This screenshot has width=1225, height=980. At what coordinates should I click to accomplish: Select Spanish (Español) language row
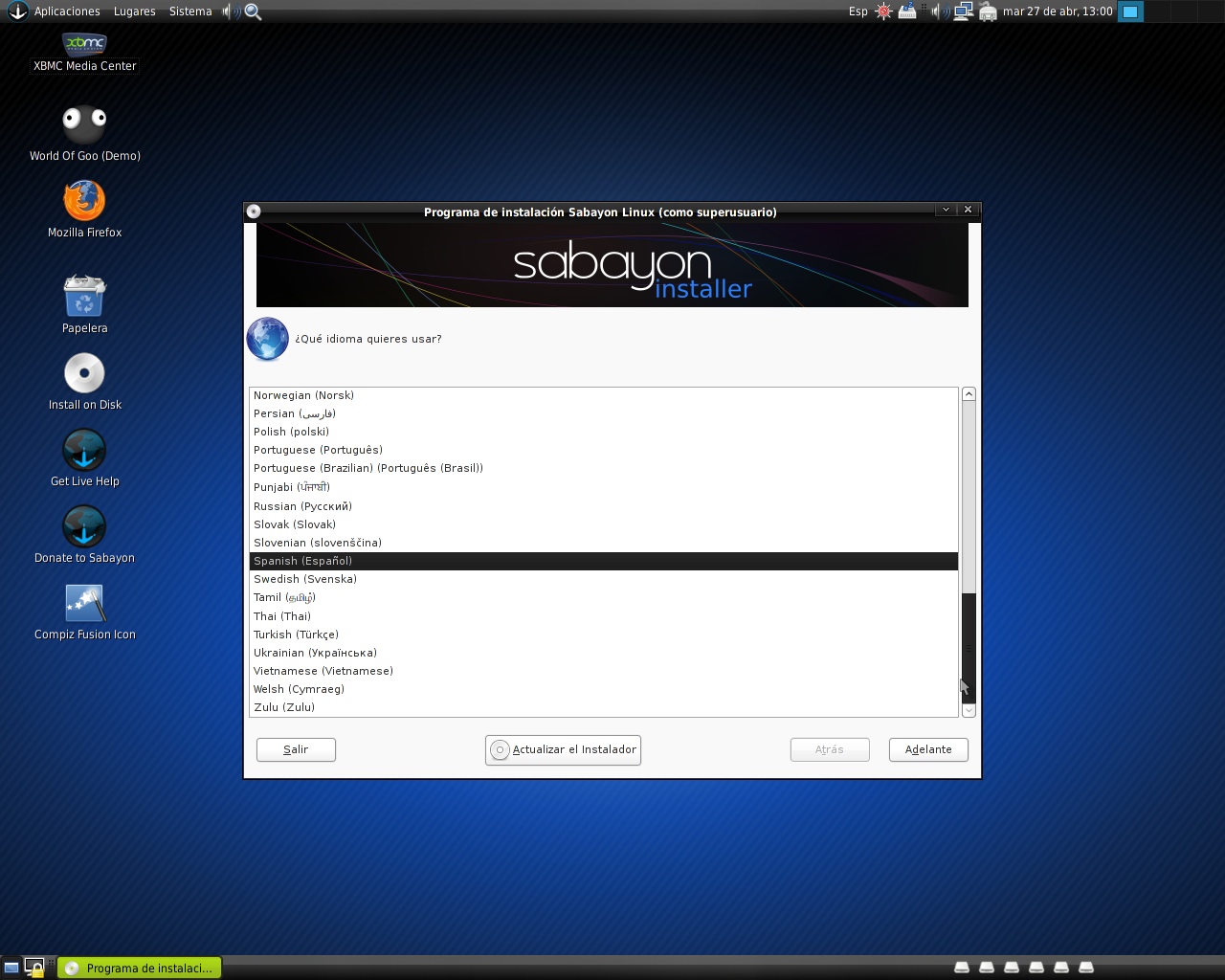pyautogui.click(x=604, y=561)
